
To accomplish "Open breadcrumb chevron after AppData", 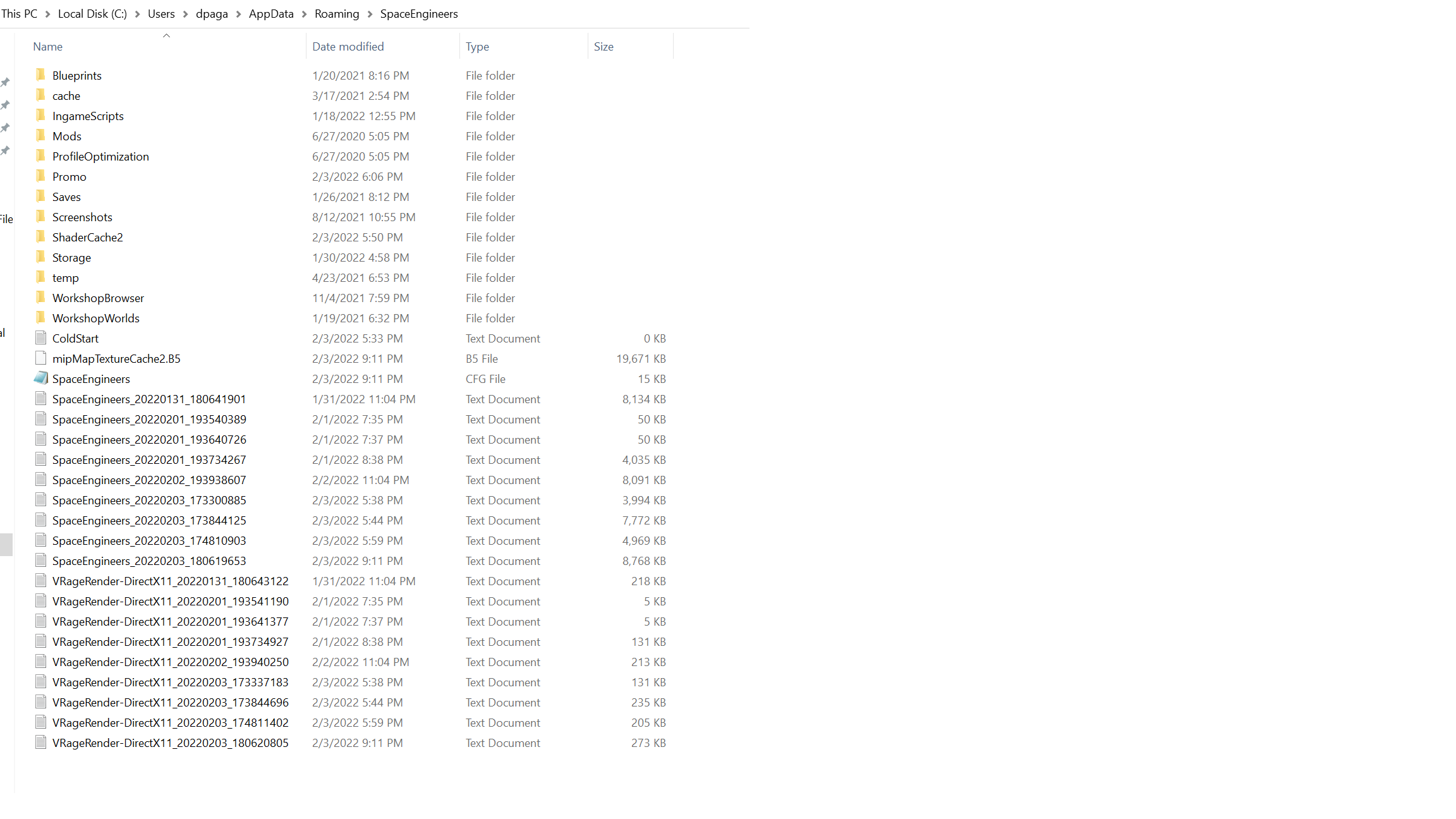I will [304, 14].
